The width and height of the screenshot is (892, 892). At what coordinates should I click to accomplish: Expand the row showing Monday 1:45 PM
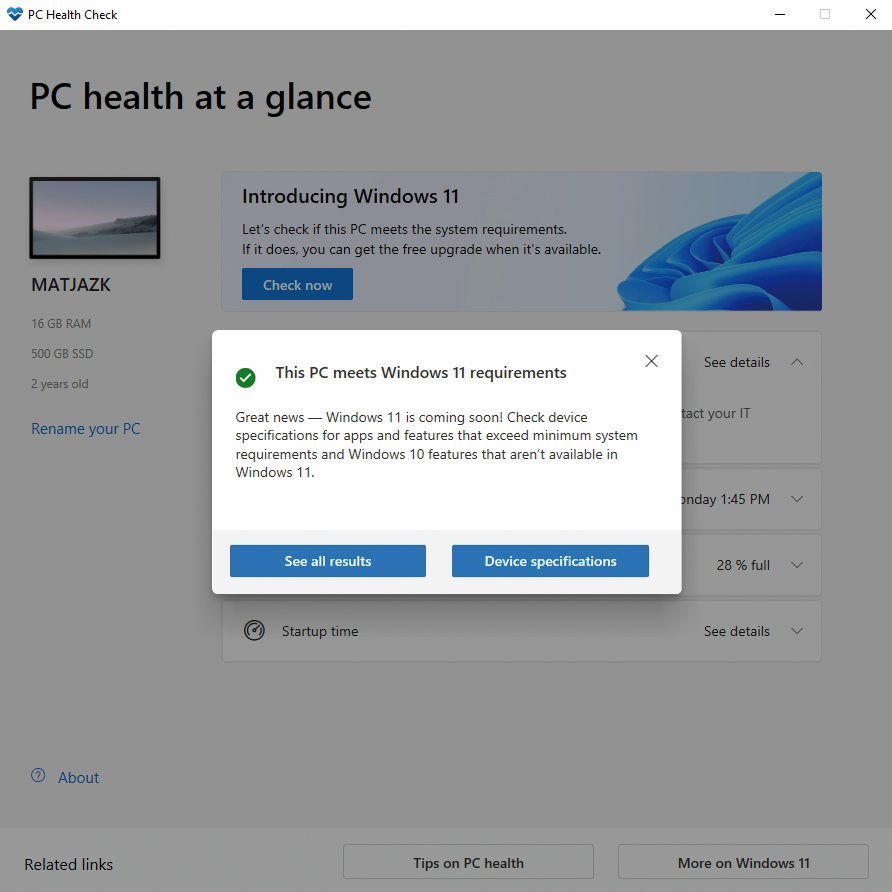coord(796,499)
